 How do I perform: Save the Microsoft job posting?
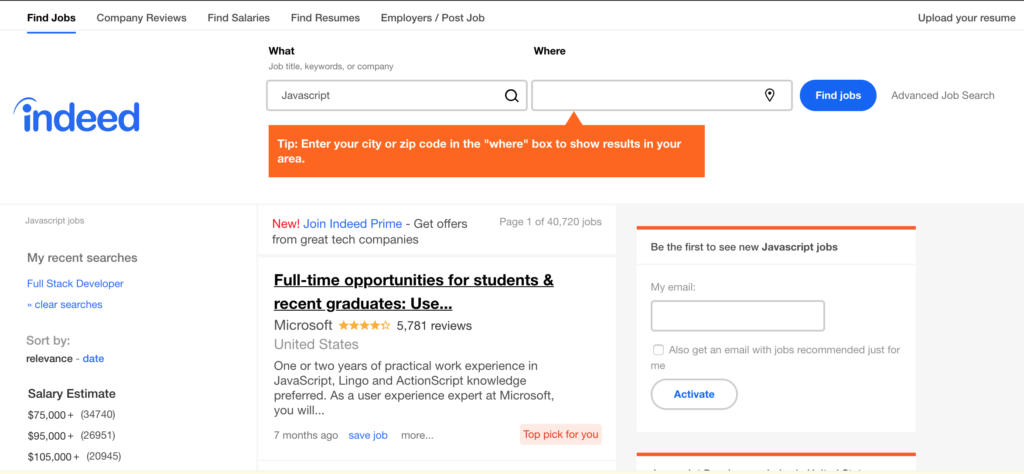[368, 435]
